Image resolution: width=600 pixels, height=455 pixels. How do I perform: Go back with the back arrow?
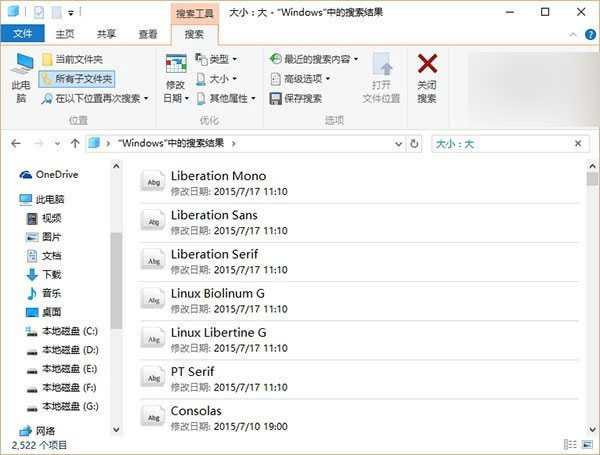tap(16, 144)
